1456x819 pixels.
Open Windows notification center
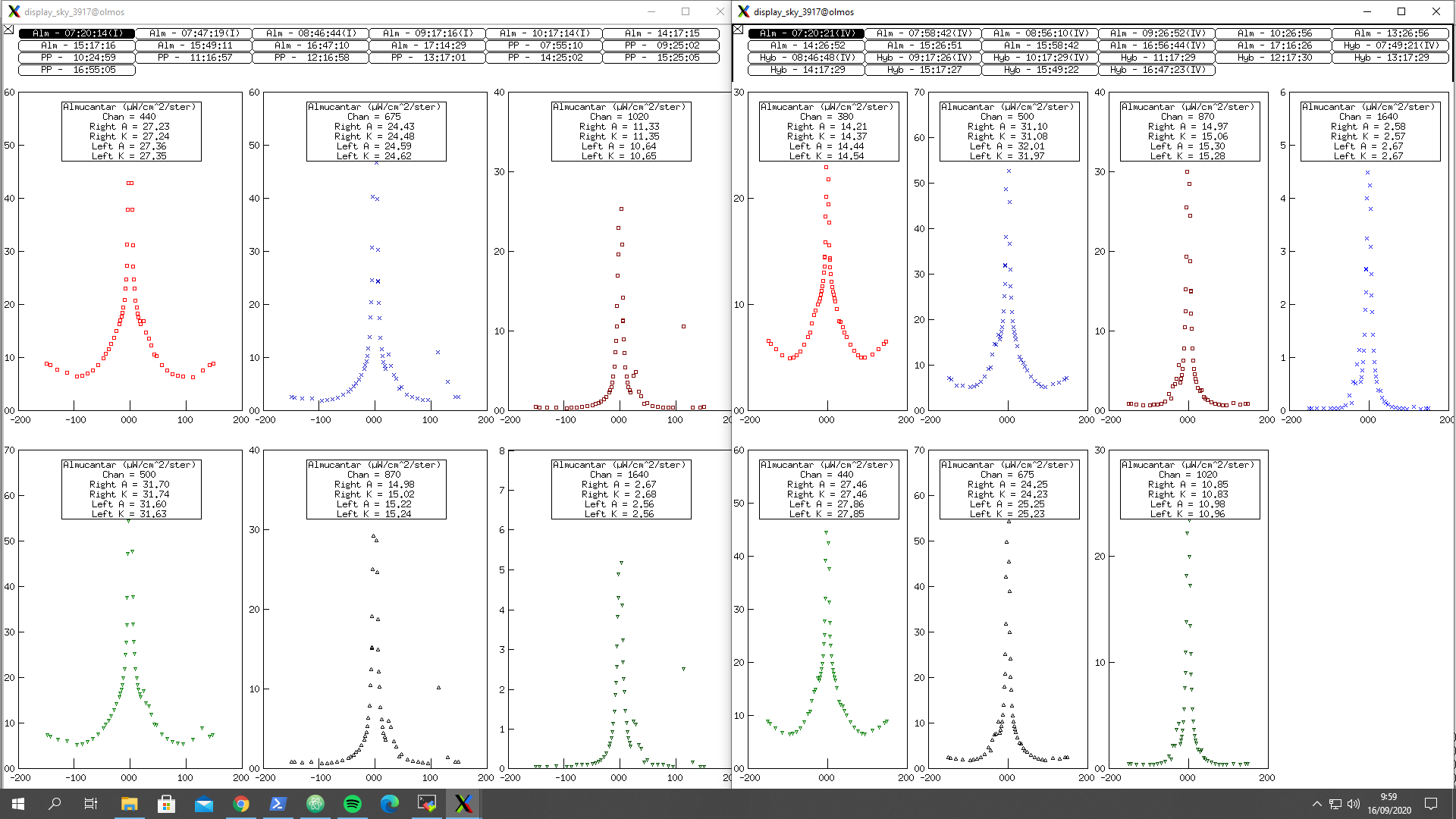coord(1431,804)
